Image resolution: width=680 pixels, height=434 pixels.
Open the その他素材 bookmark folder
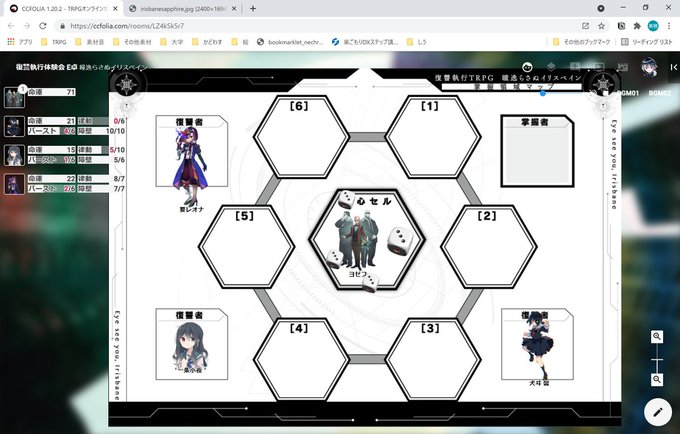(x=132, y=42)
